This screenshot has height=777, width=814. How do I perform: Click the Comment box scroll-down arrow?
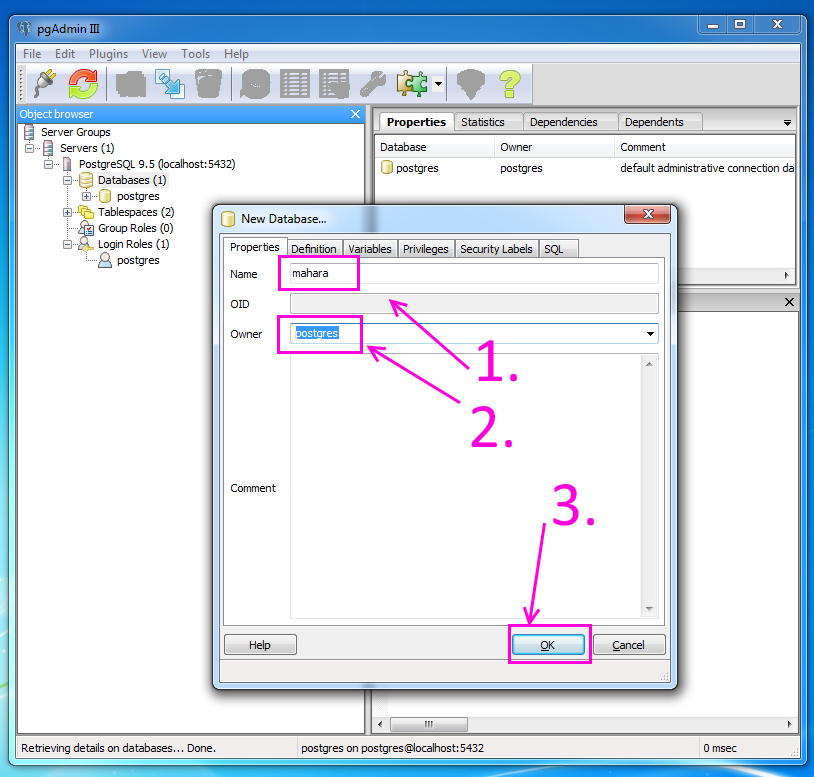pos(649,609)
